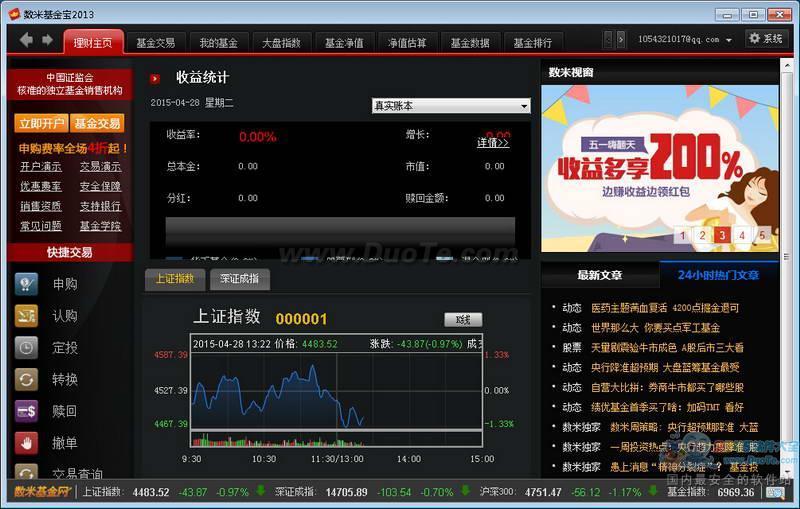The image size is (800, 509).
Task: Click the 立即开户 button
Action: [x=41, y=124]
